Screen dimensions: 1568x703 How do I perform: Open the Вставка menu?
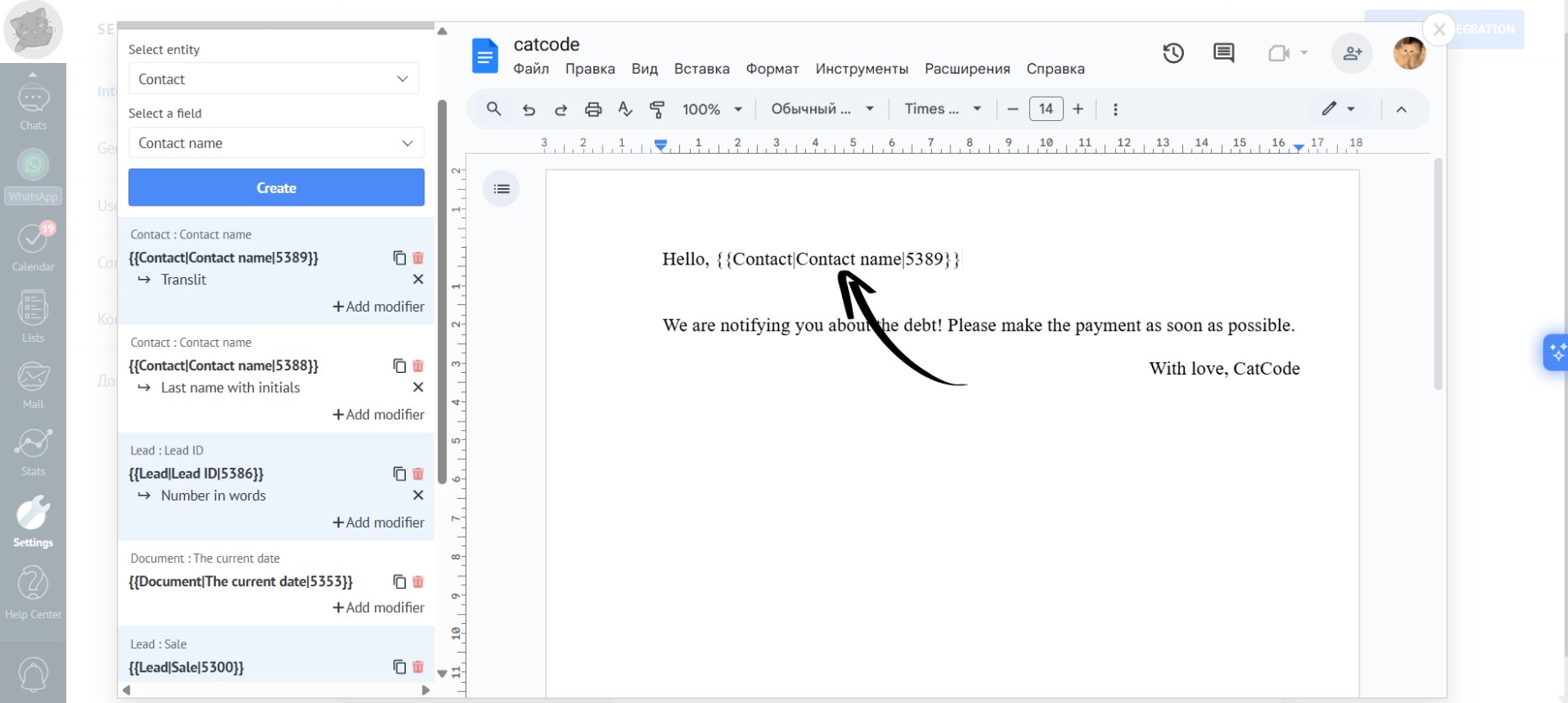point(701,69)
